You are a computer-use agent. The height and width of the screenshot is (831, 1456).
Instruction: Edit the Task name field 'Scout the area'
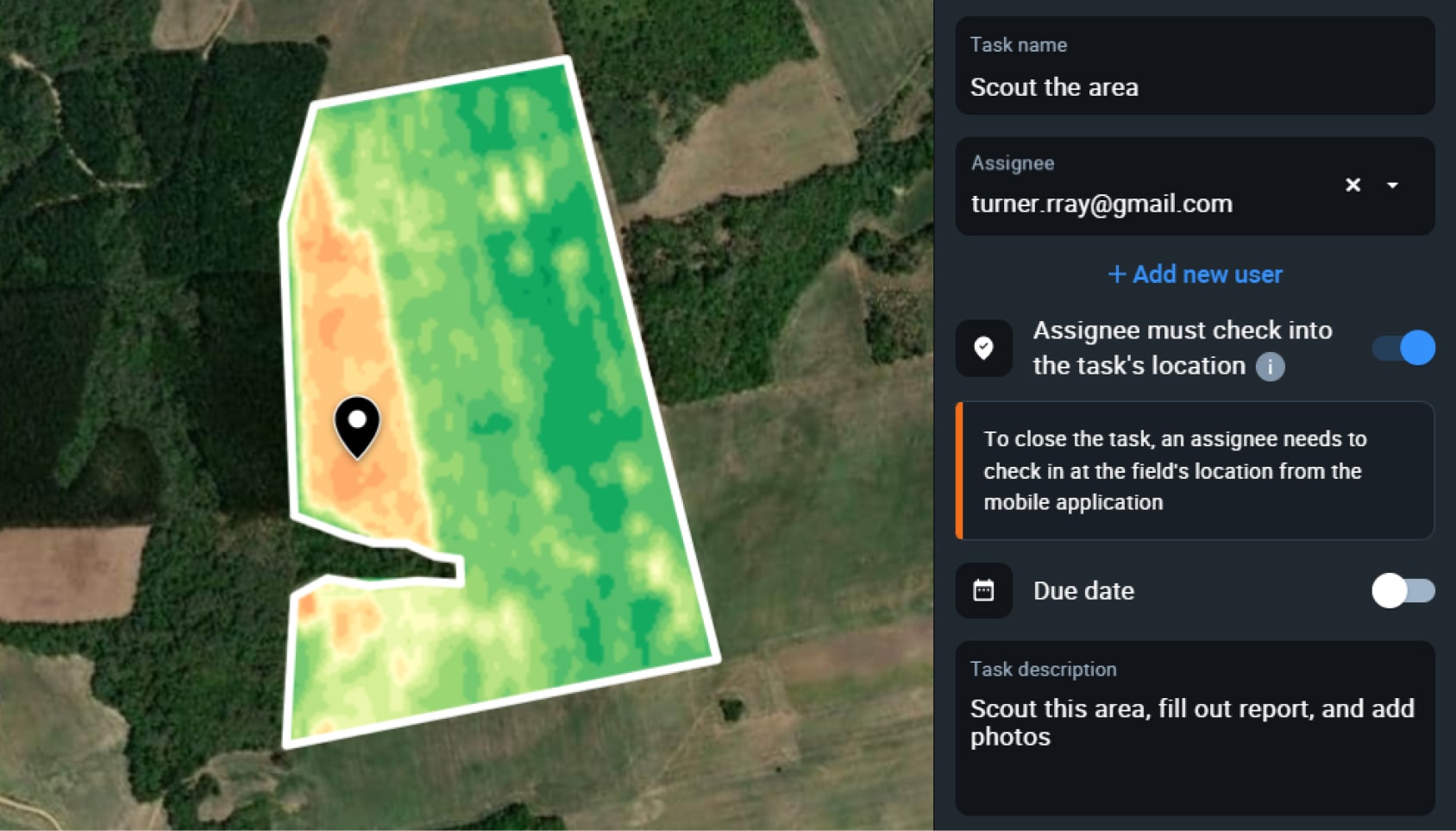pyautogui.click(x=1196, y=66)
